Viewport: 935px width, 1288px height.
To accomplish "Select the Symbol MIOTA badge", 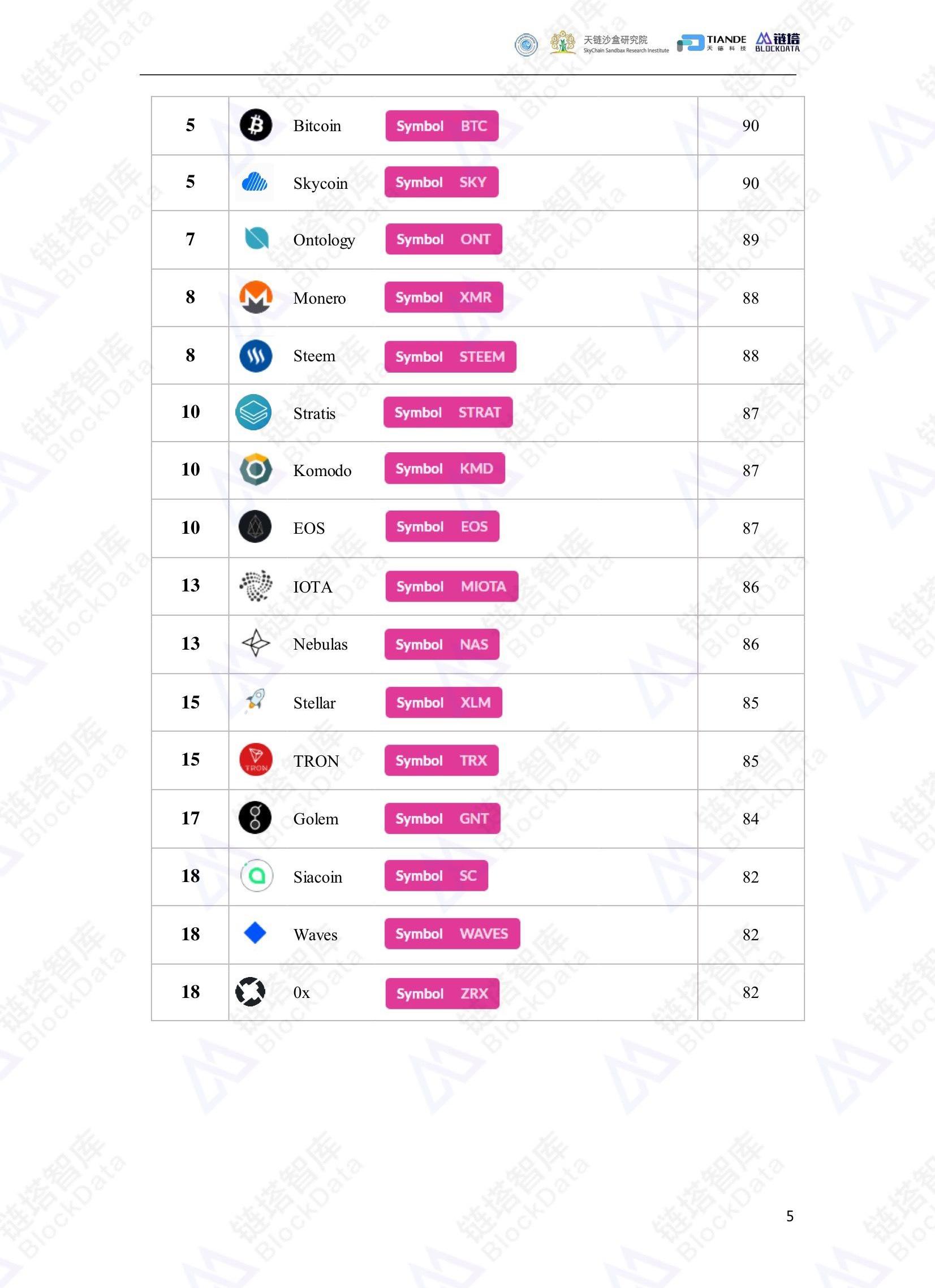I will 451,586.
